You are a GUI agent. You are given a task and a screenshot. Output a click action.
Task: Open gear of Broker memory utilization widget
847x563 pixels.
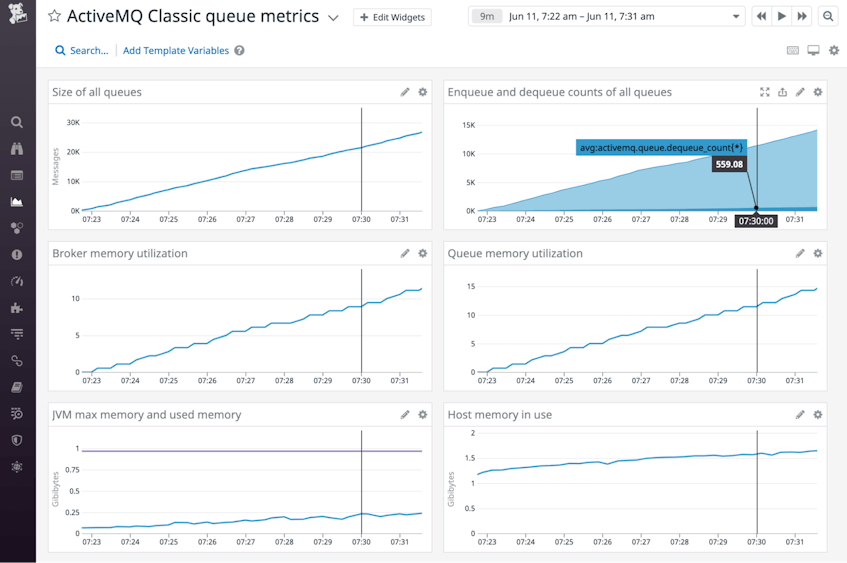[x=422, y=253]
